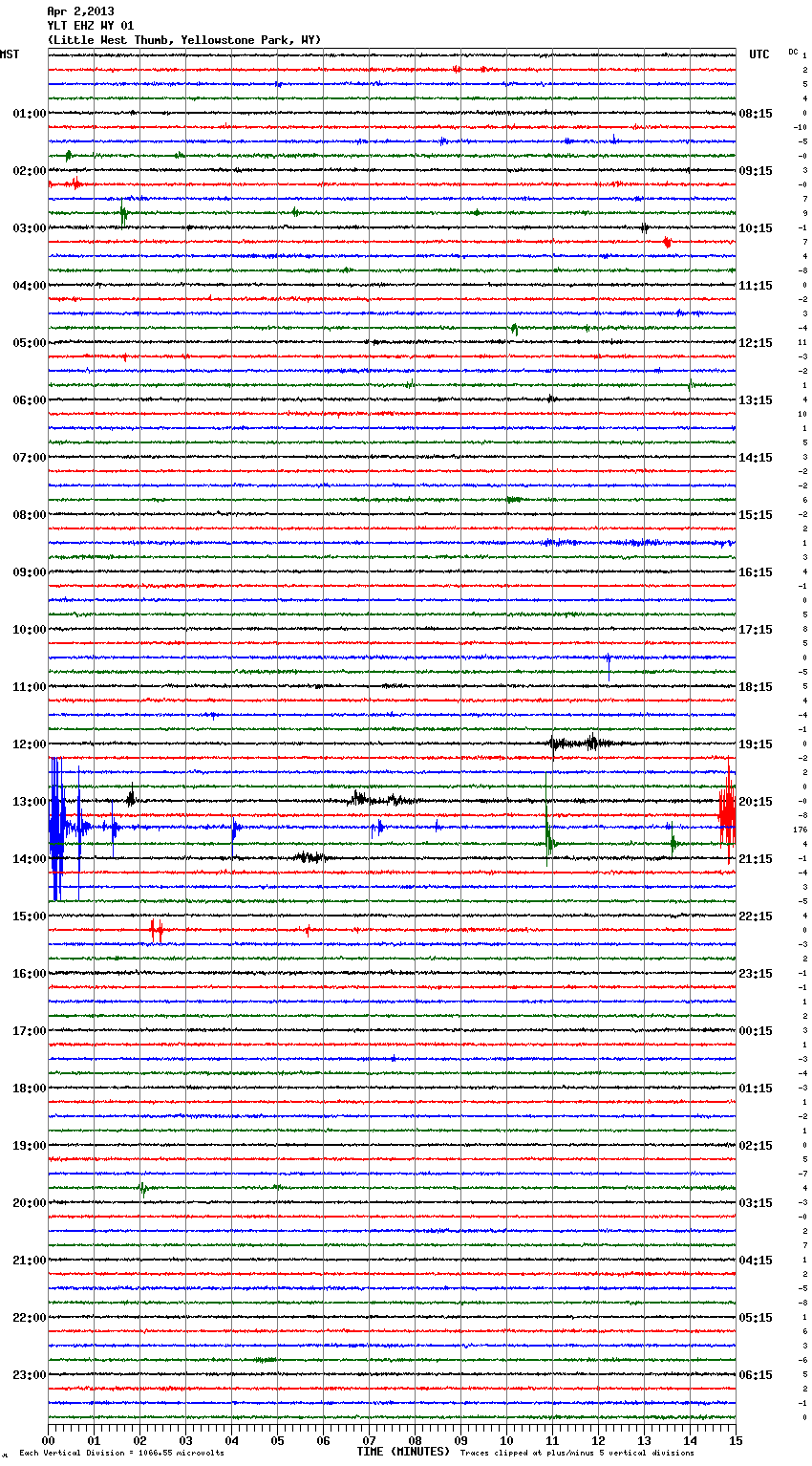Click the '10:15' UTC time label
Screen dimensions: 812x1466
[x=756, y=228]
